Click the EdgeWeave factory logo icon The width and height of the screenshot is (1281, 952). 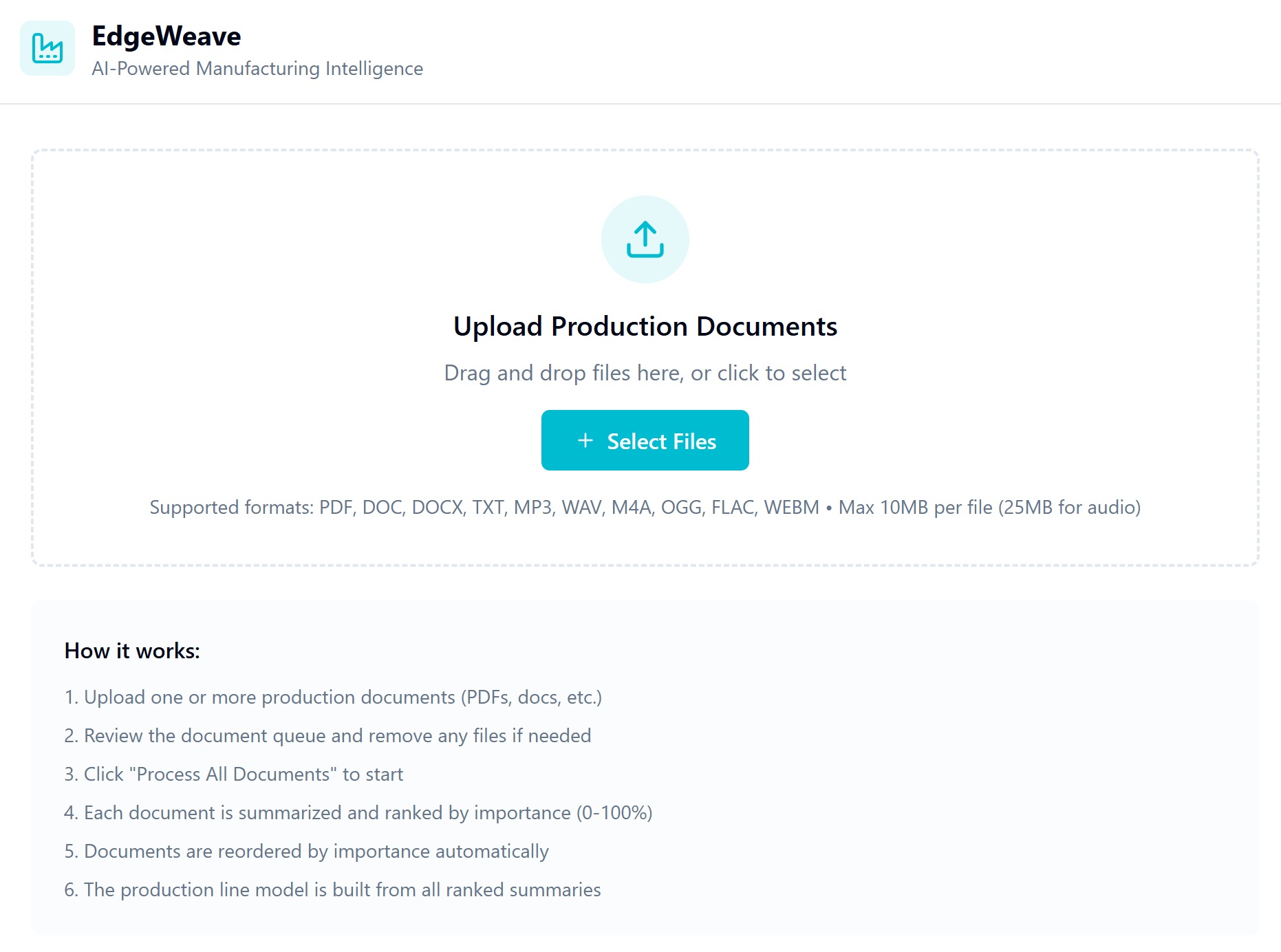point(47,48)
